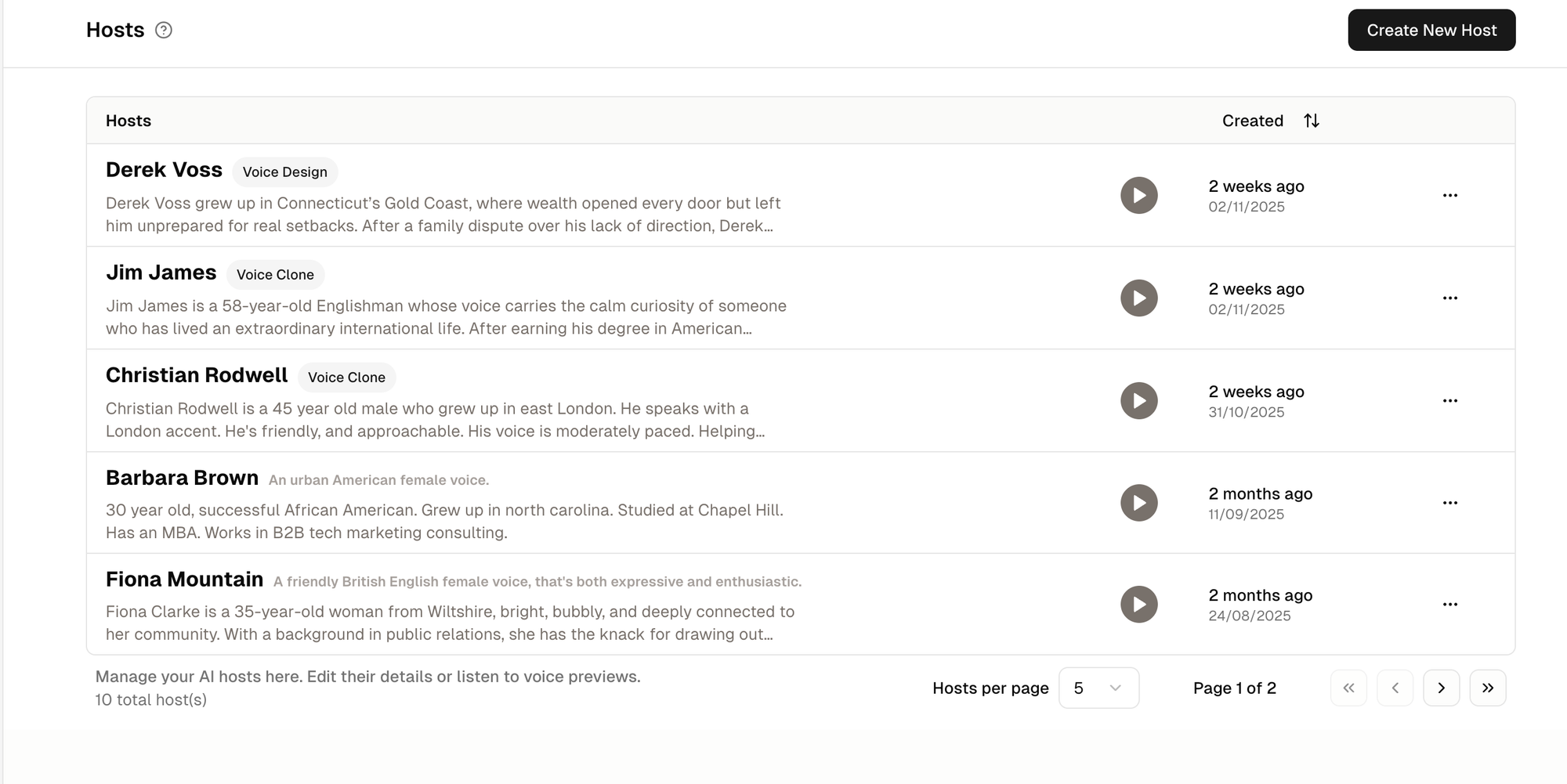Toggle sort order by Created date
Screen dimensions: 1567x784
[x=1311, y=121]
